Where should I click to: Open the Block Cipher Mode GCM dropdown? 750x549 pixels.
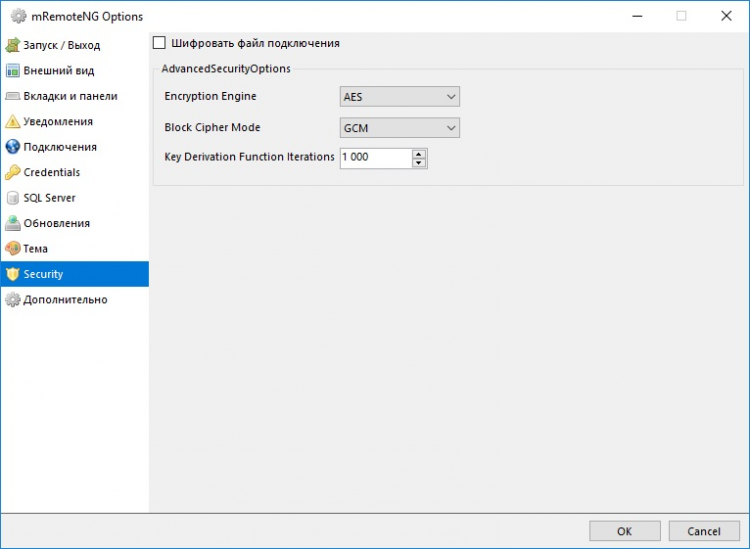click(400, 128)
